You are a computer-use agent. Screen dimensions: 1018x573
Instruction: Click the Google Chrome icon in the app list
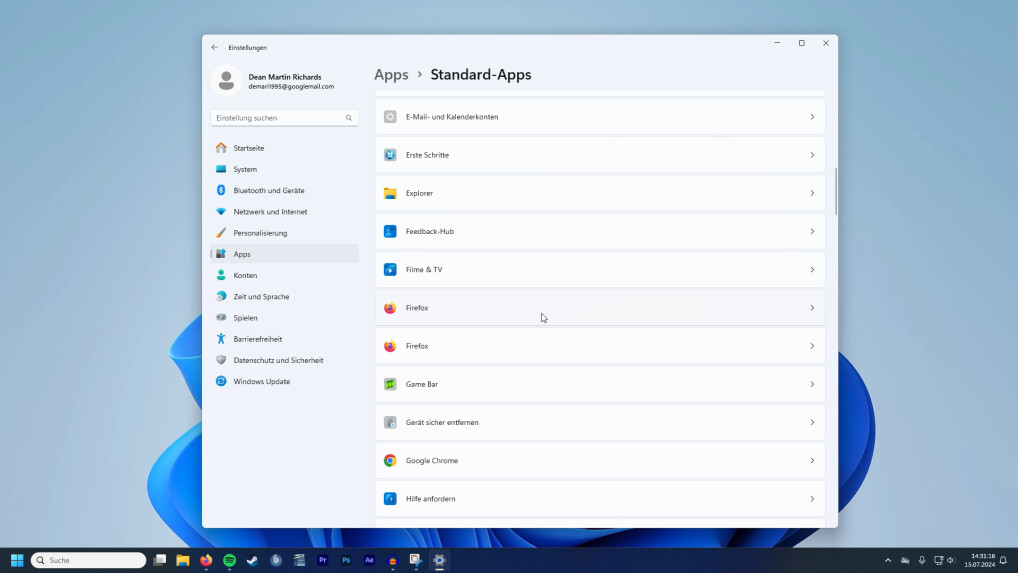click(x=390, y=461)
